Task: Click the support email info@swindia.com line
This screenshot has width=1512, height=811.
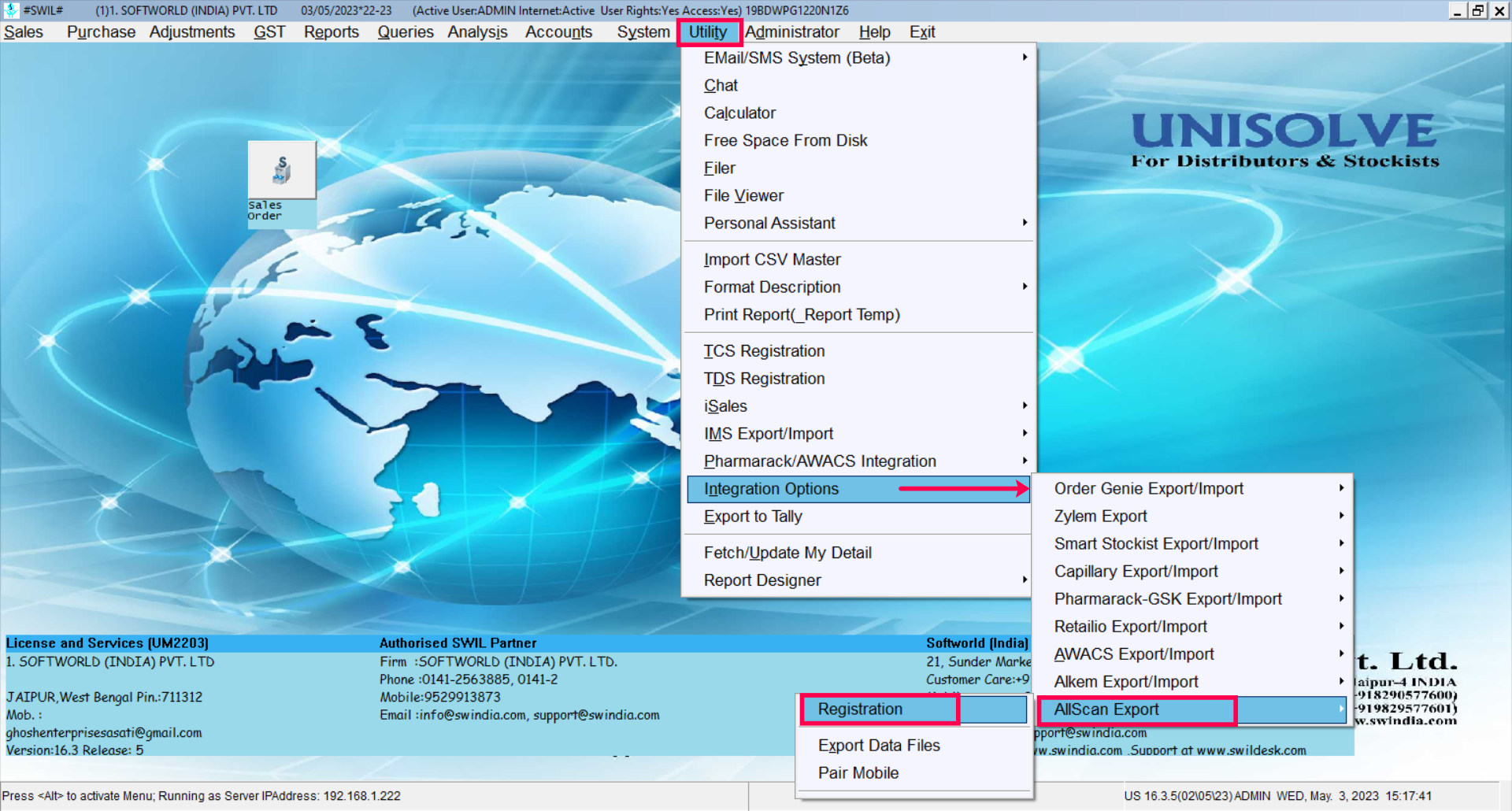Action: (x=520, y=715)
